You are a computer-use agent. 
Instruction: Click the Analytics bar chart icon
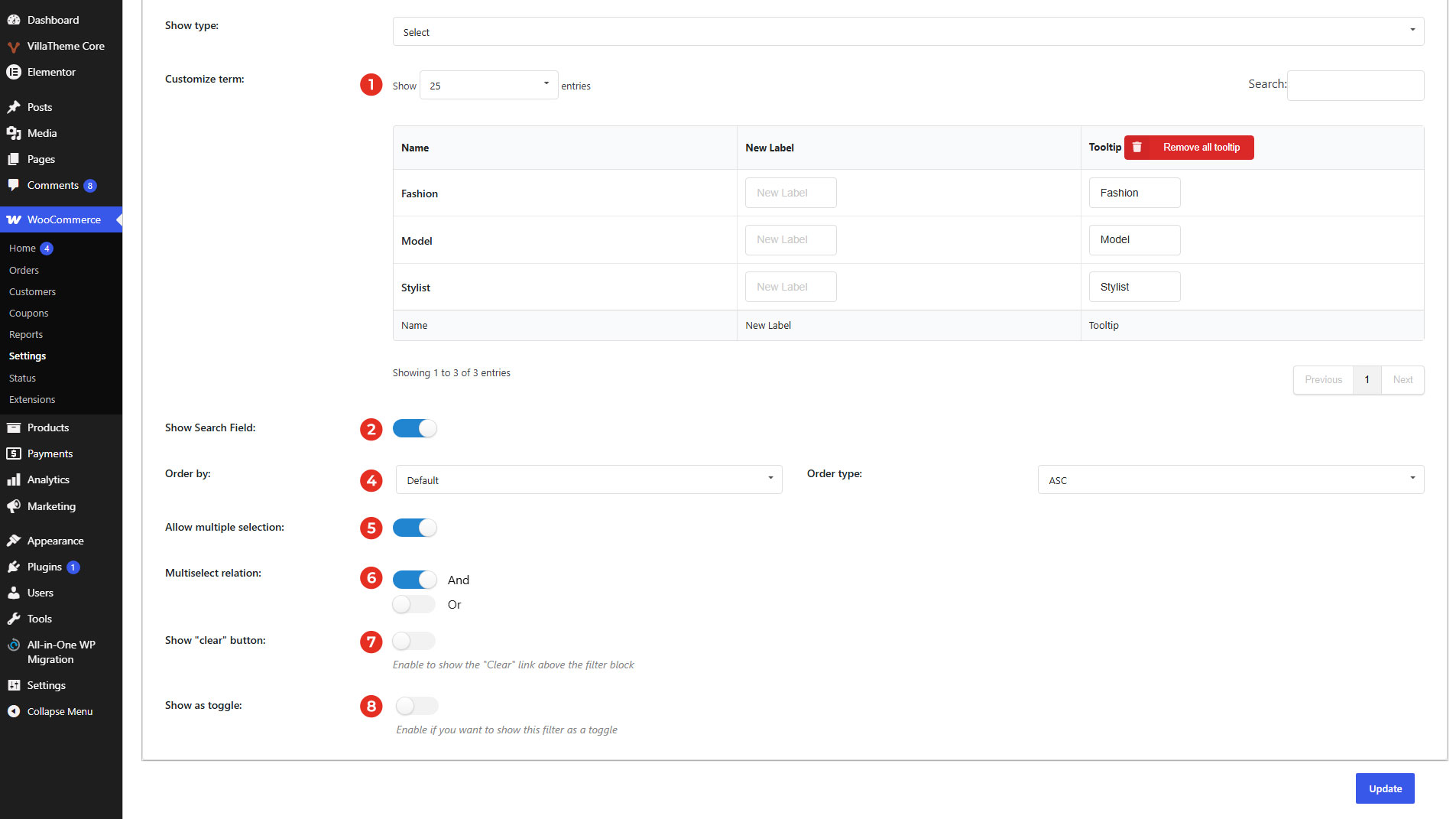14,479
